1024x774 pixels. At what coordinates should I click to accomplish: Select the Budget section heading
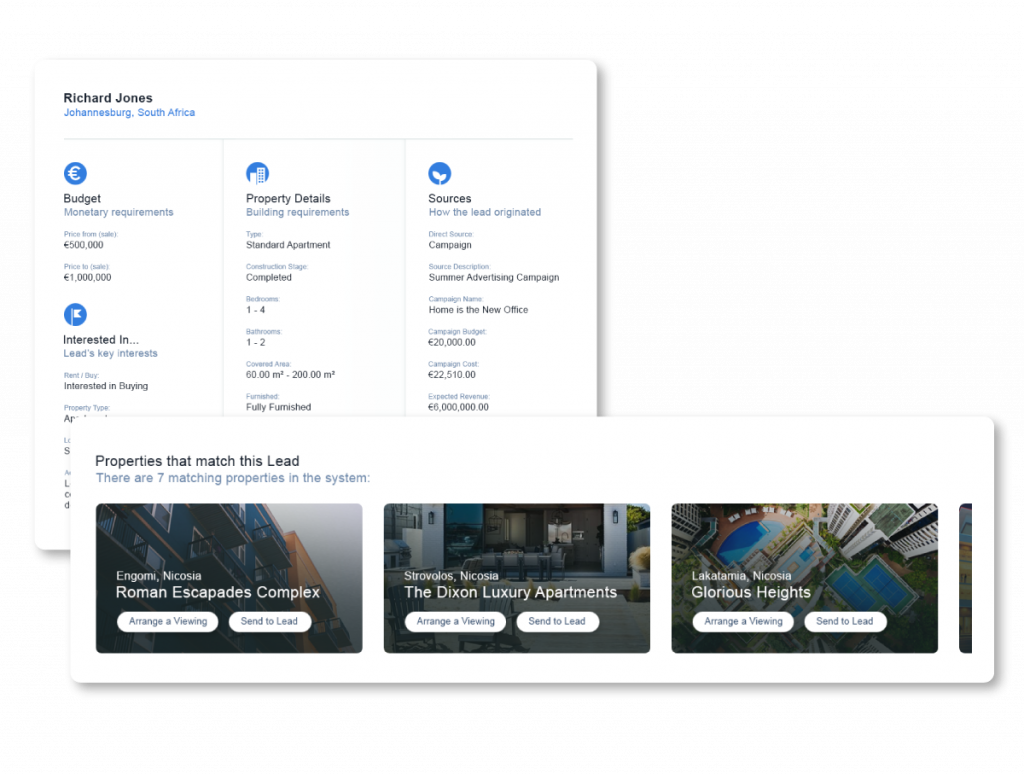click(82, 199)
